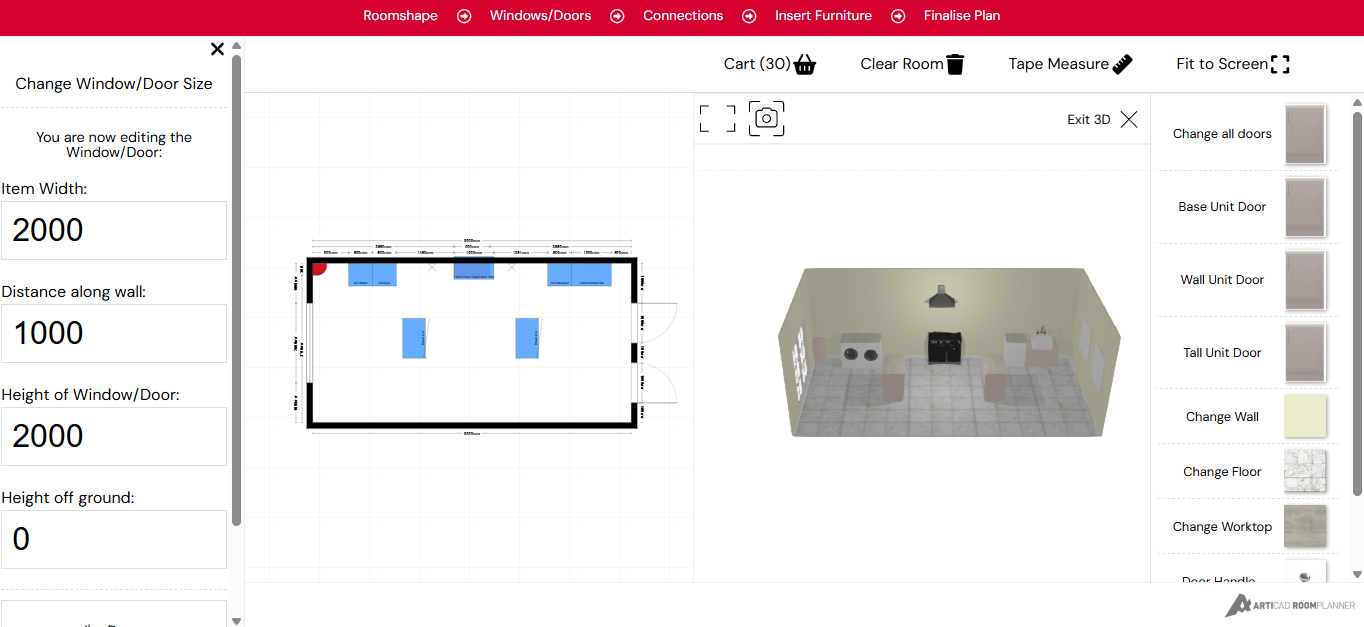
Task: Open the Finalise Plan step
Action: [961, 15]
